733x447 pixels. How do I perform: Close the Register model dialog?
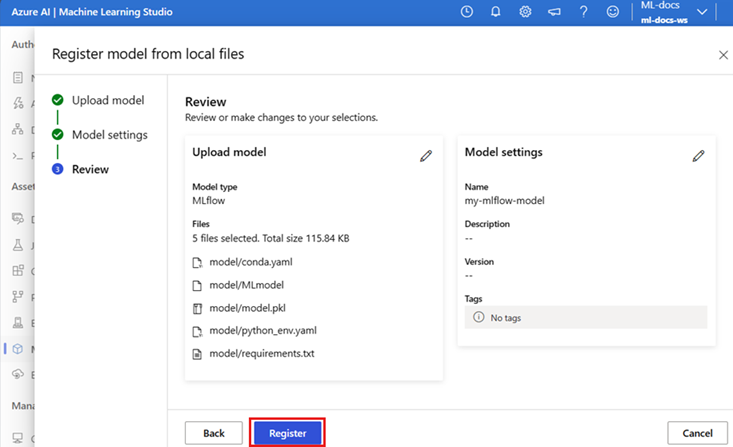click(723, 55)
